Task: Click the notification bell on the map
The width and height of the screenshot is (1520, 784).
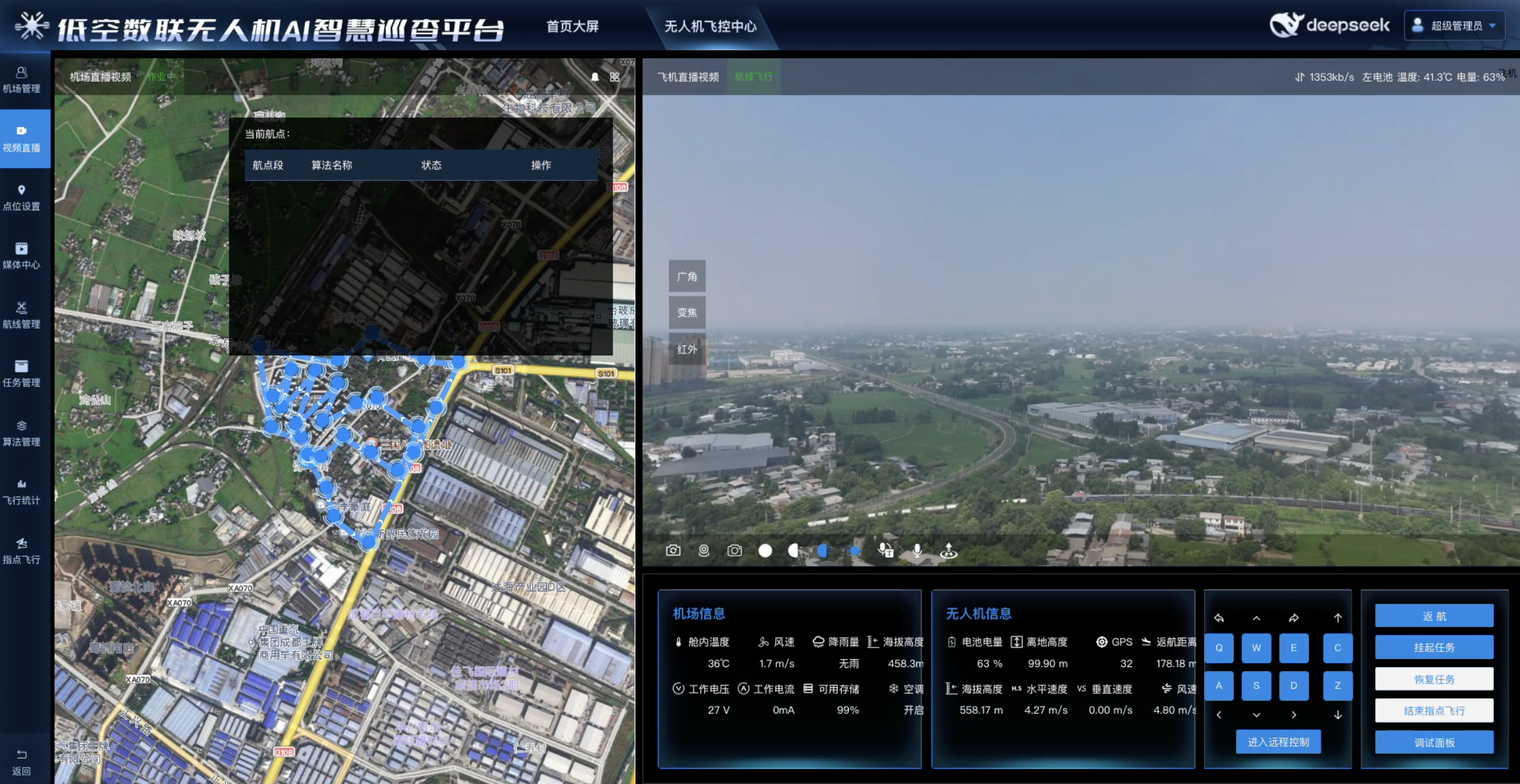Action: pyautogui.click(x=595, y=76)
